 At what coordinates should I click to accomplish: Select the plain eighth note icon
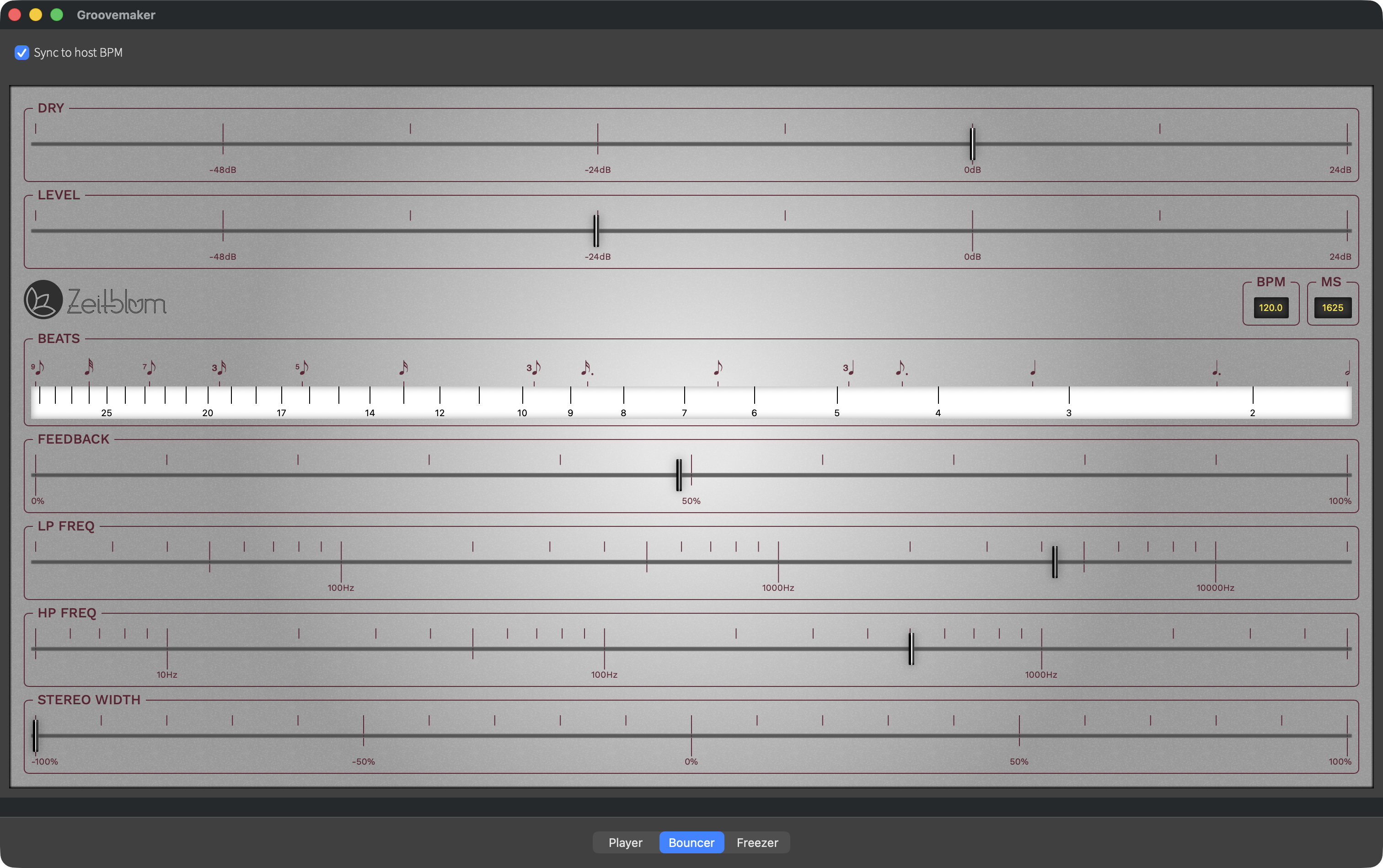(718, 367)
